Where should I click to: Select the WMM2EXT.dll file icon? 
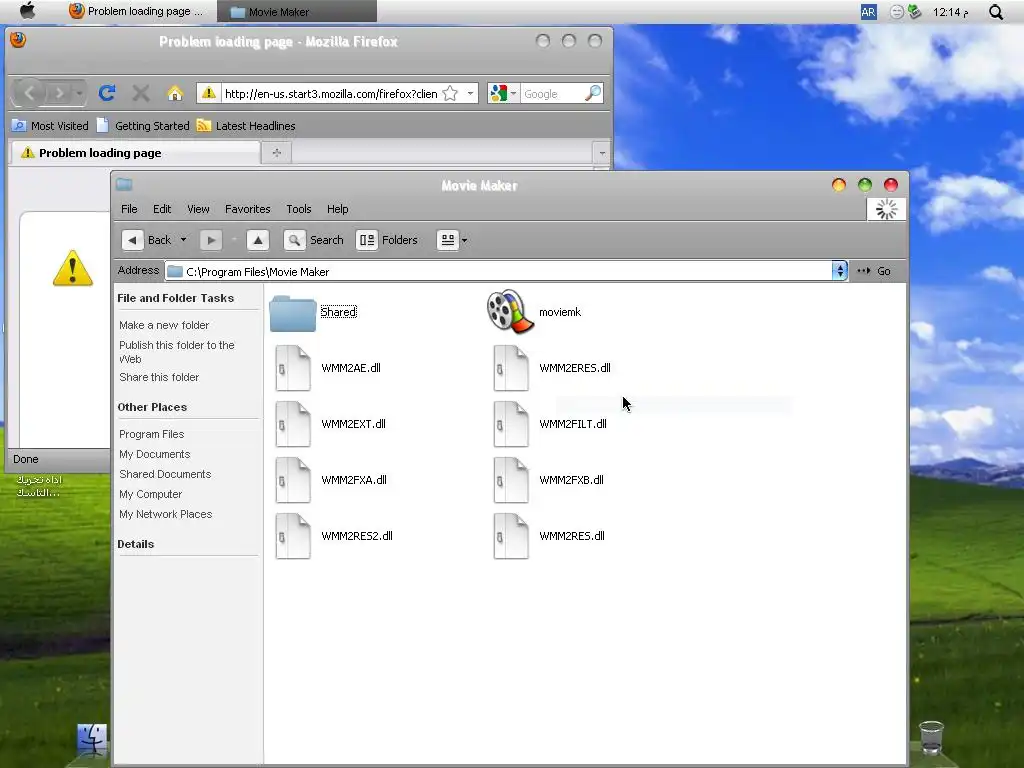pyautogui.click(x=293, y=424)
